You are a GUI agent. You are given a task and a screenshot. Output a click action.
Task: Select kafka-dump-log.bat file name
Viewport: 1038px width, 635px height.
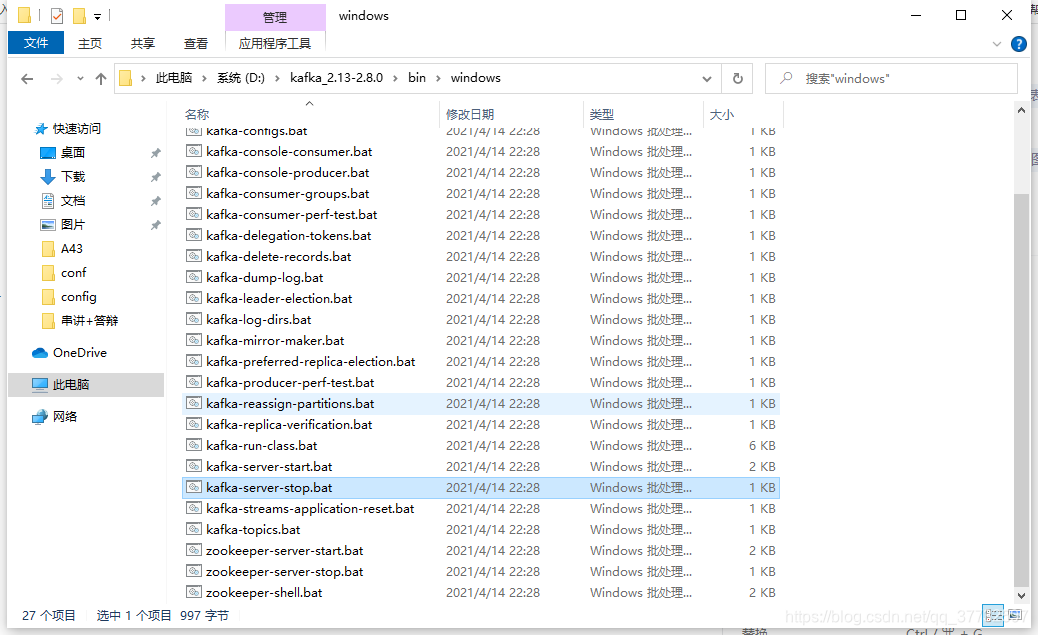tap(265, 277)
